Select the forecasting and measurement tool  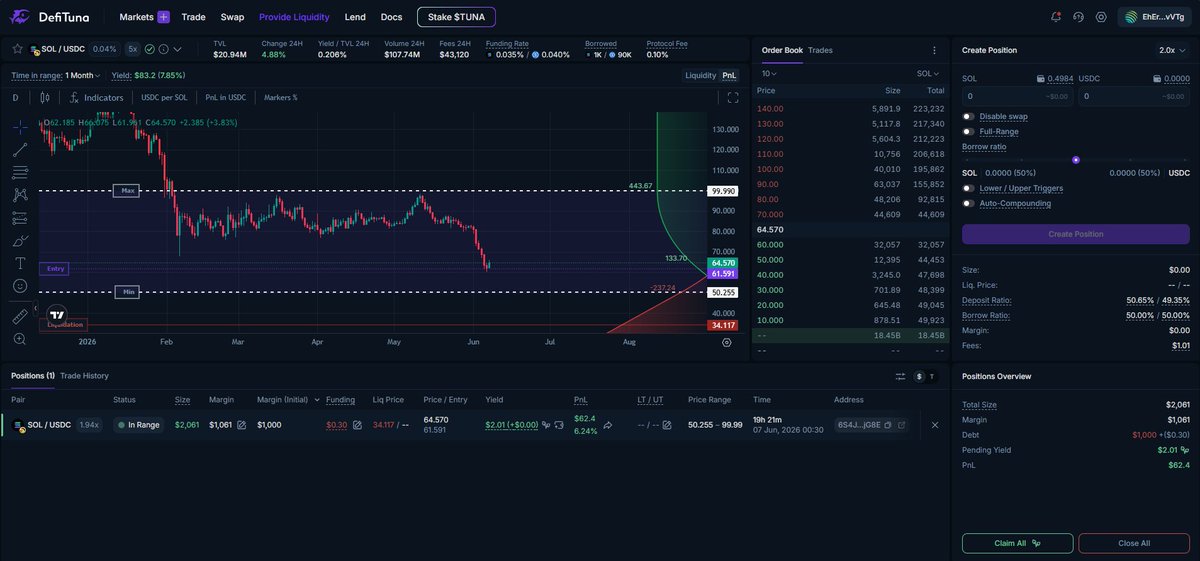tap(20, 218)
